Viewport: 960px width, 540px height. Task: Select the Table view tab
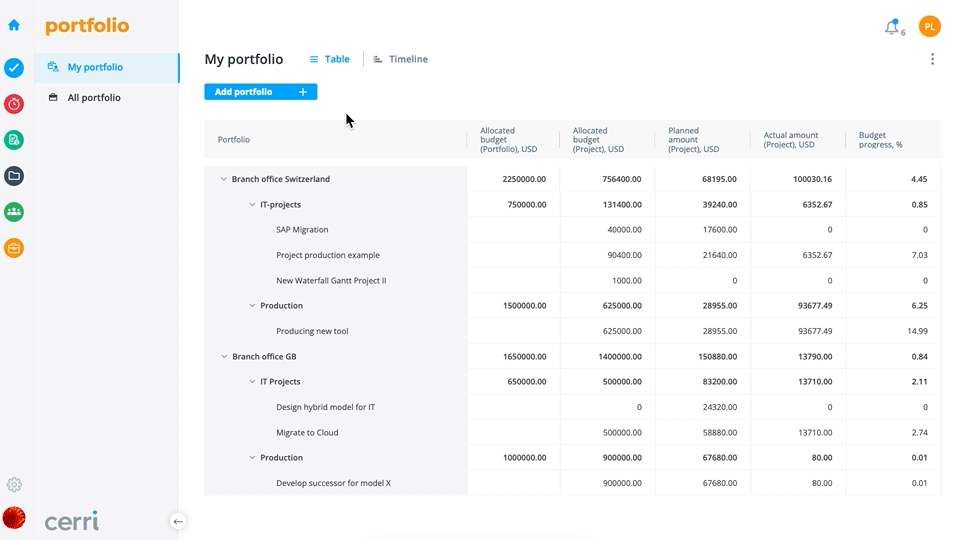pyautogui.click(x=330, y=59)
